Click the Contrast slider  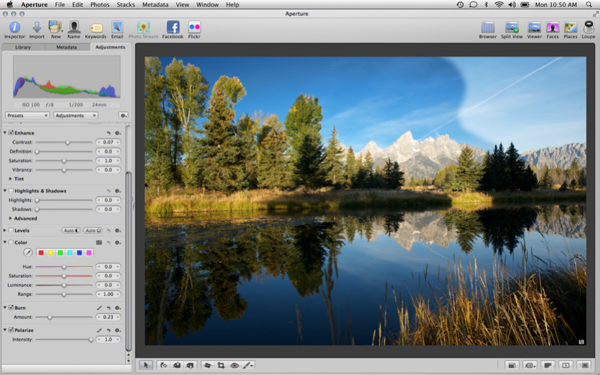[x=64, y=142]
